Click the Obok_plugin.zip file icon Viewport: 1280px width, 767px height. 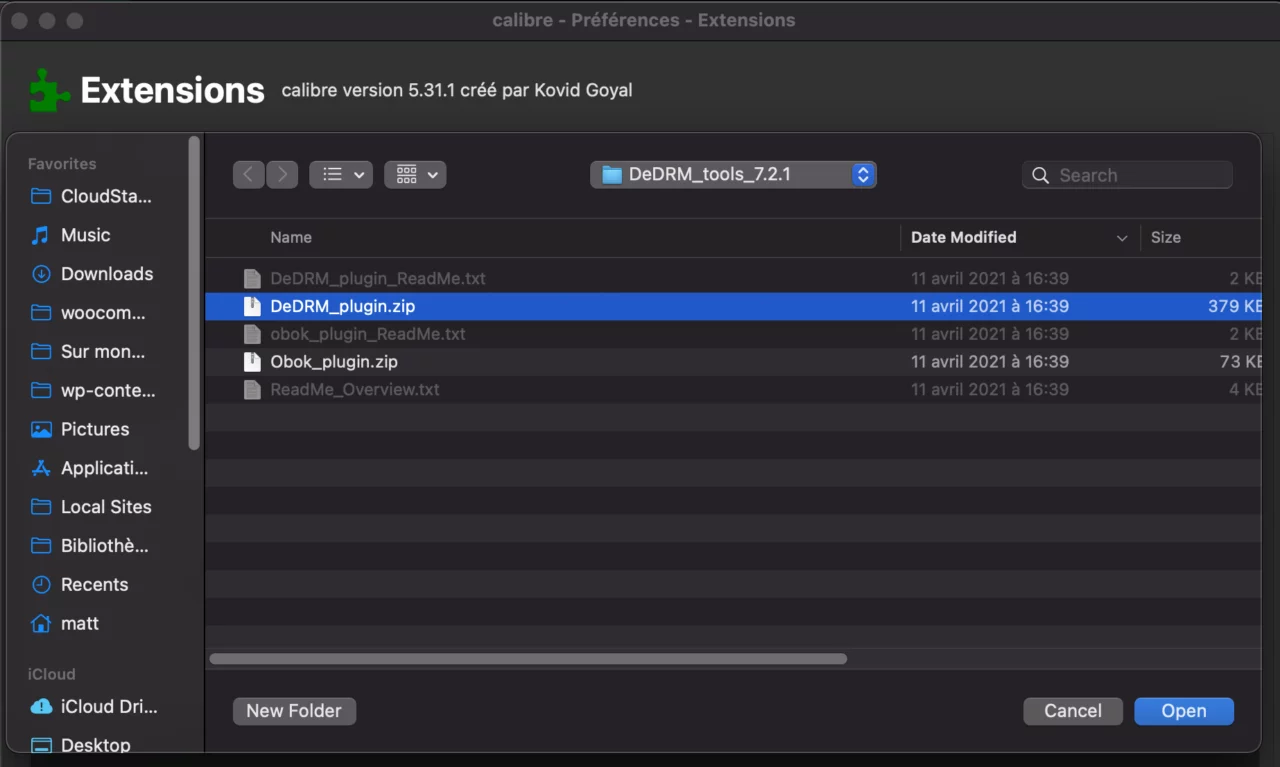click(252, 362)
